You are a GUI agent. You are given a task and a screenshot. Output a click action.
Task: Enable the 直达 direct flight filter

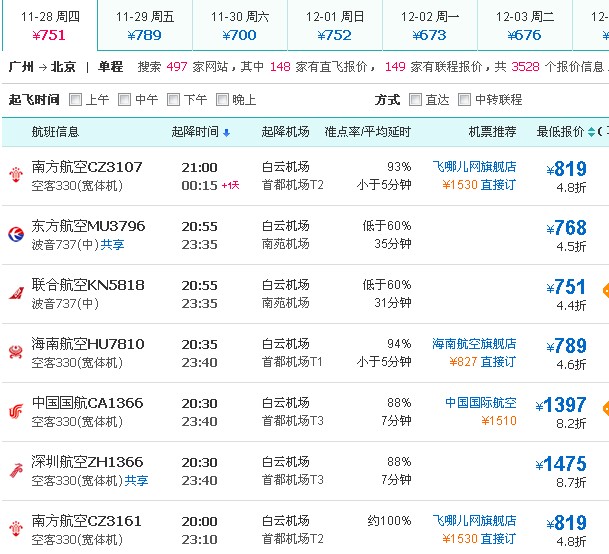click(x=415, y=100)
